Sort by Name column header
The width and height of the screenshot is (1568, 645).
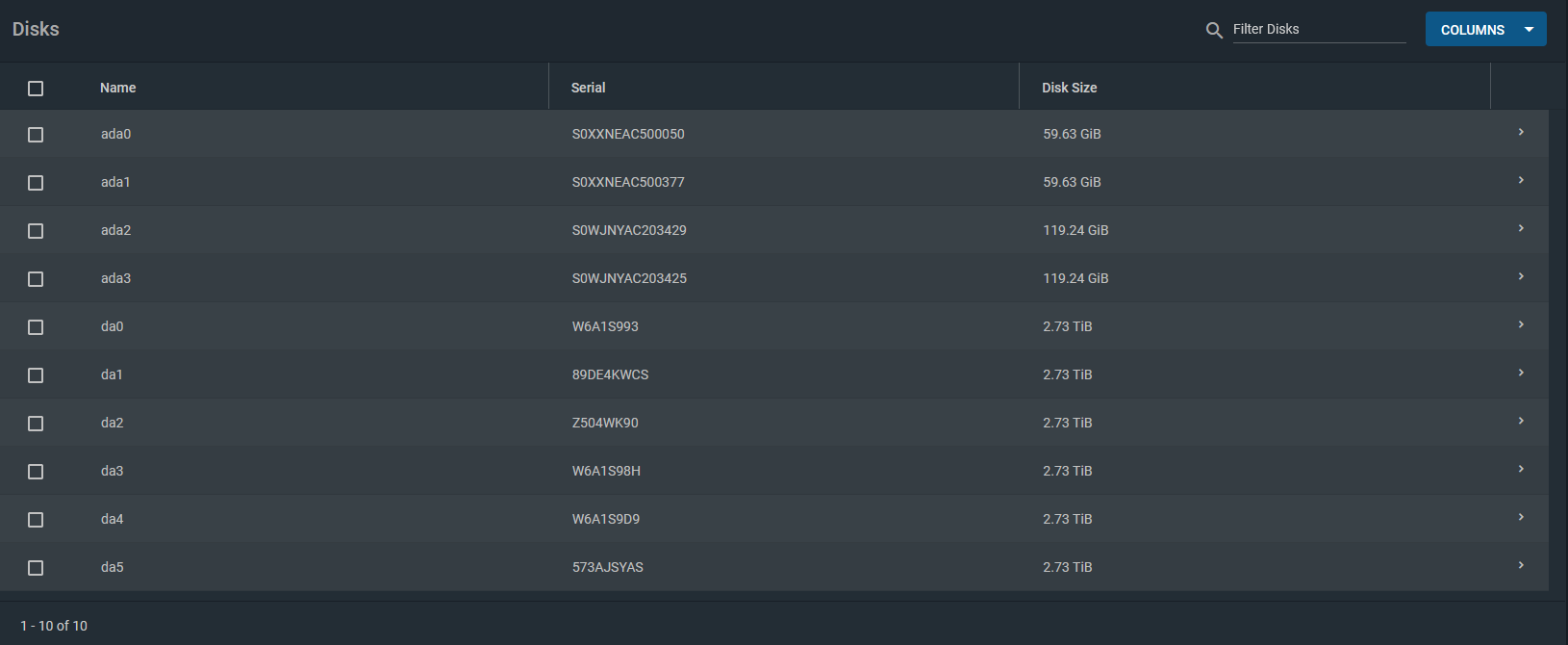pos(118,88)
